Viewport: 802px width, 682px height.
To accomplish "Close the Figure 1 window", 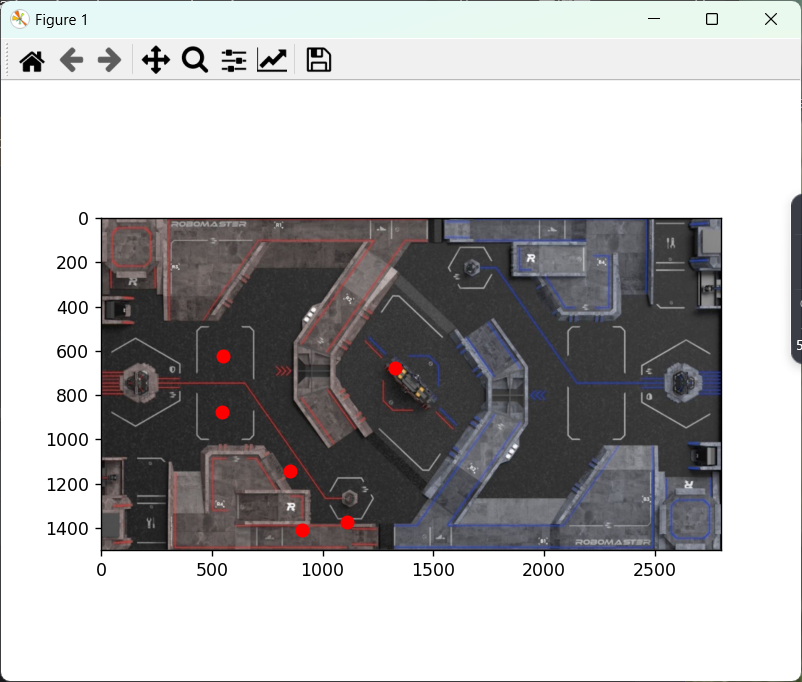I will [770, 19].
